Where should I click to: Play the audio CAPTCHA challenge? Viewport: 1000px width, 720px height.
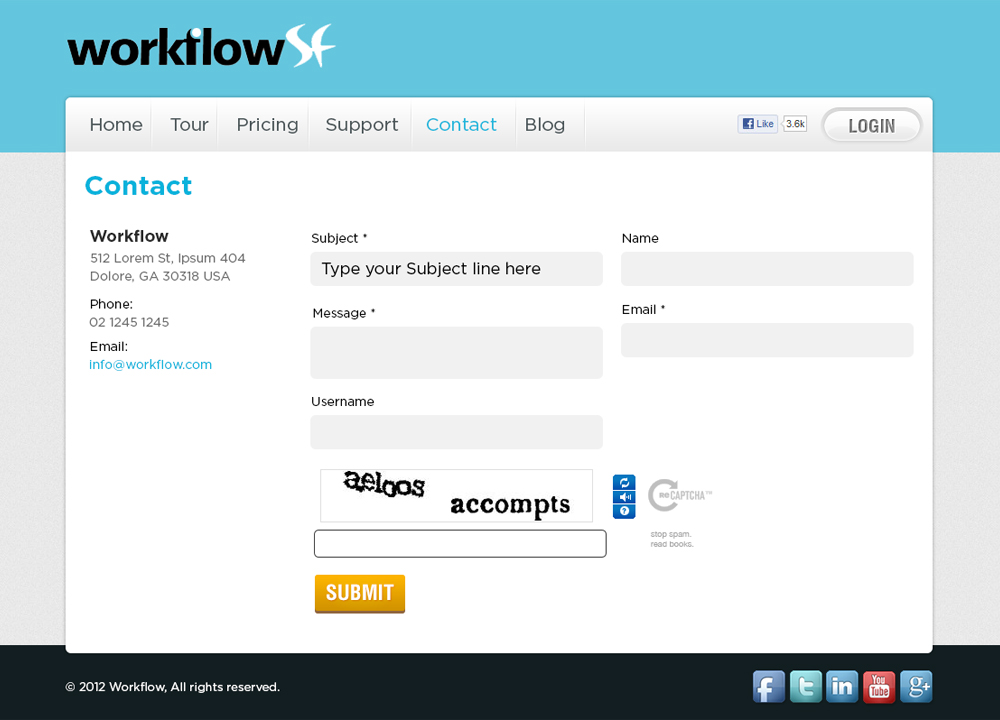click(624, 497)
